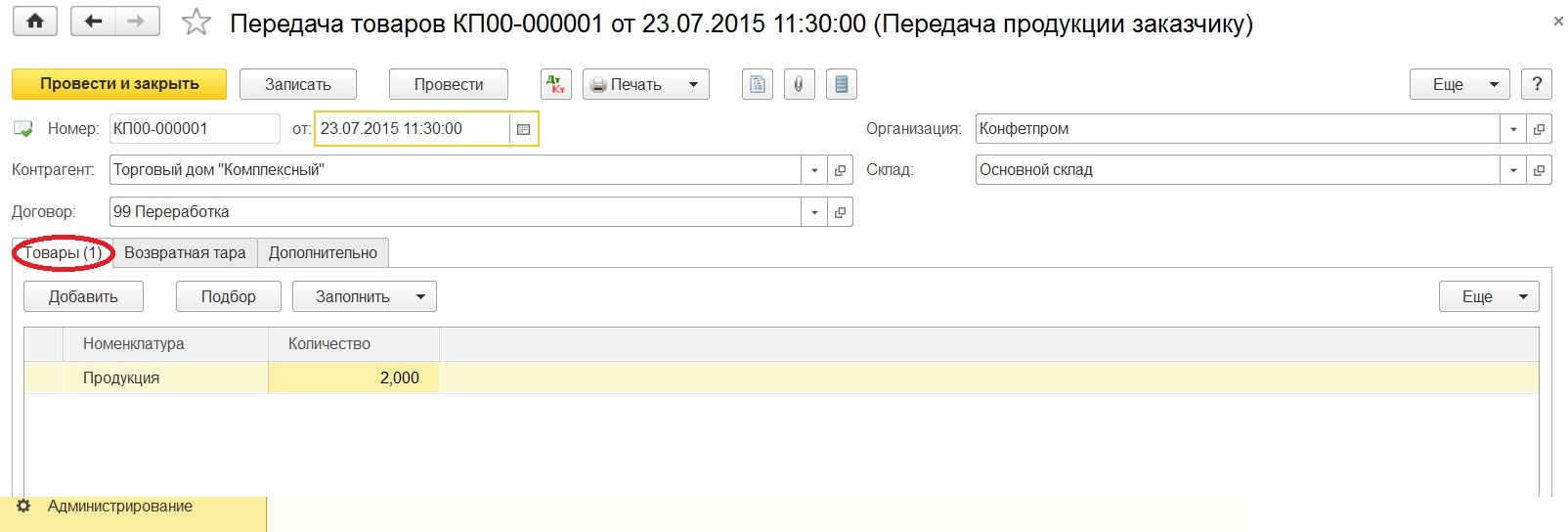Select the Количество cell with 2,000
The height and width of the screenshot is (532, 1568).
tap(353, 377)
